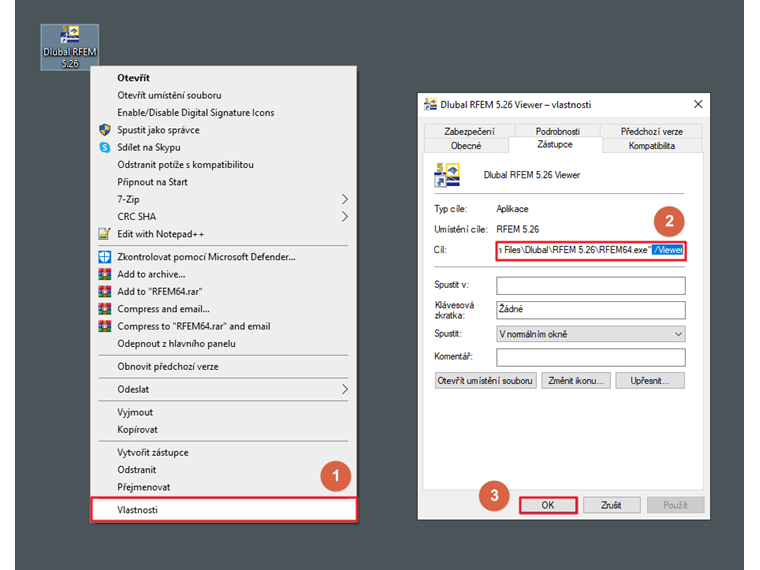Viewport: 760px width, 570px height.
Task: Click the Použít button
Action: (x=675, y=505)
